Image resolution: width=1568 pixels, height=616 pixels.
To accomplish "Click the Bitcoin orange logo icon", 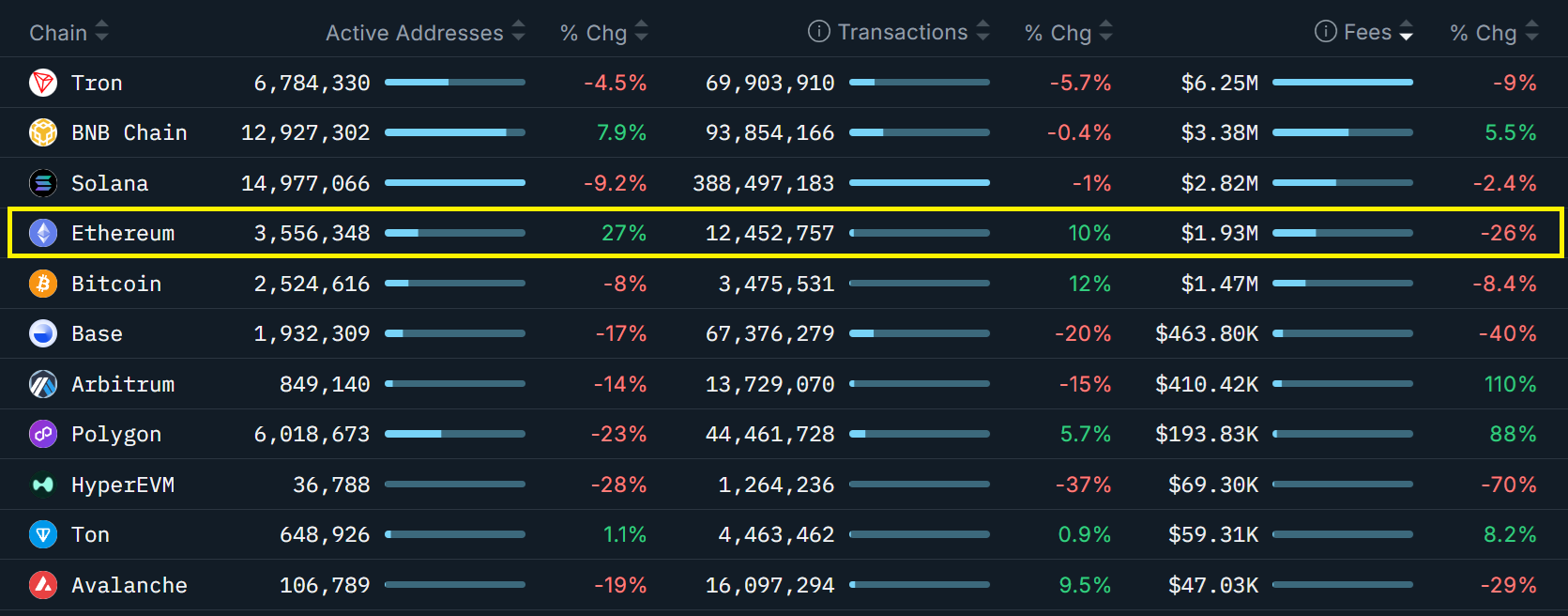I will point(43,284).
